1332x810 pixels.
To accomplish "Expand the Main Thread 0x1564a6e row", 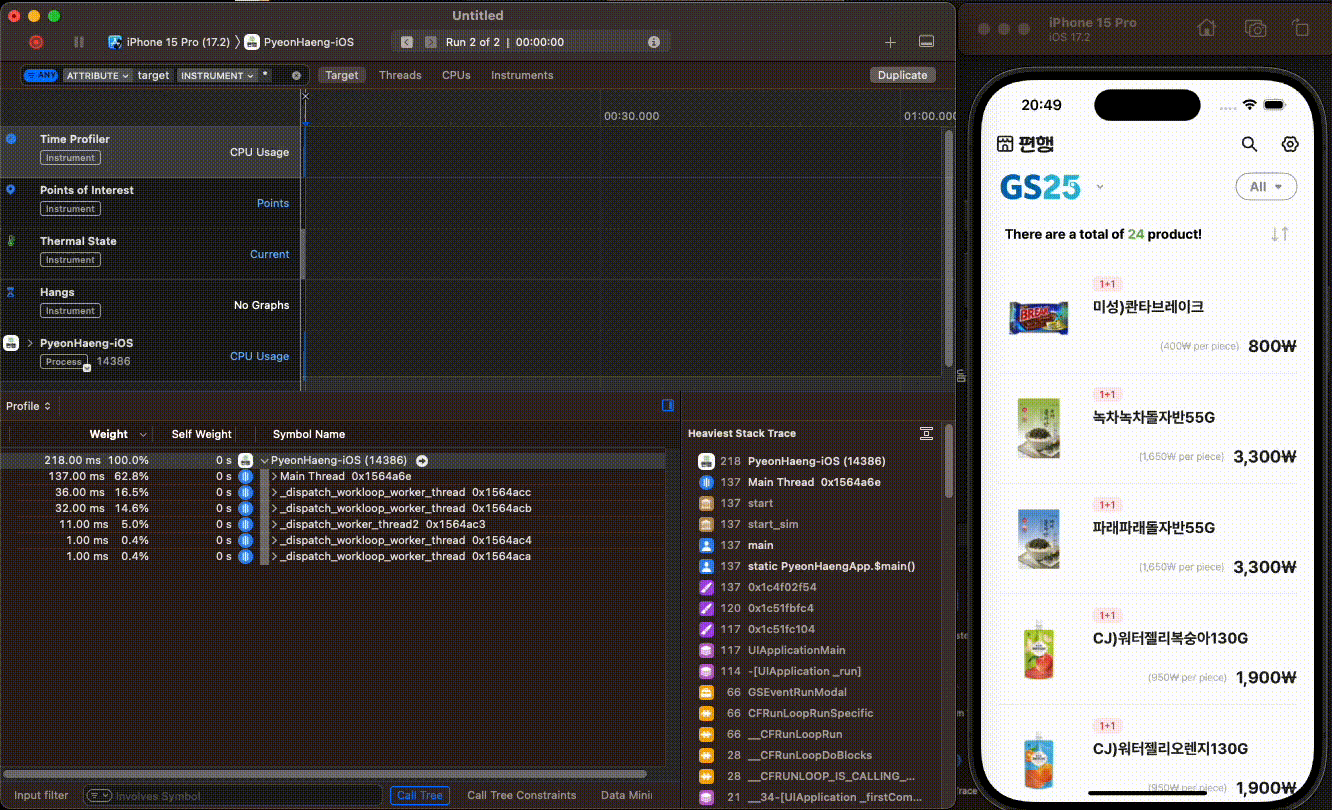I will click(x=275, y=477).
